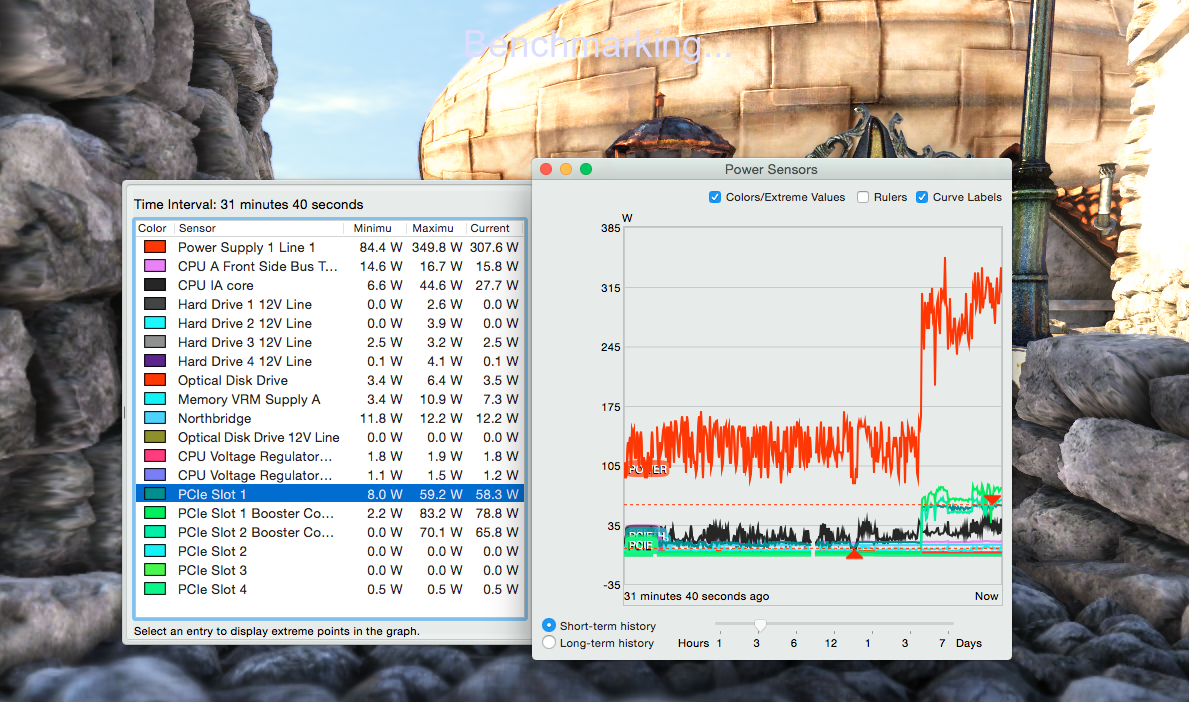
Task: Click the Power Sensors window title bar
Action: [x=771, y=169]
